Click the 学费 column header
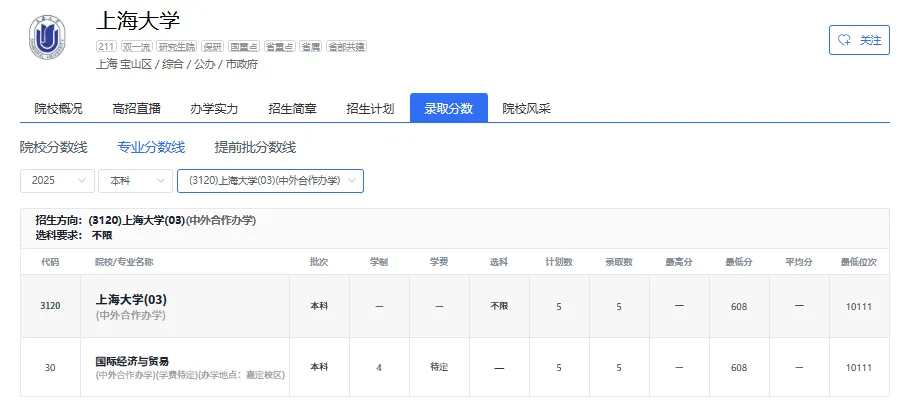Image resolution: width=921 pixels, height=411 pixels. pyautogui.click(x=439, y=262)
